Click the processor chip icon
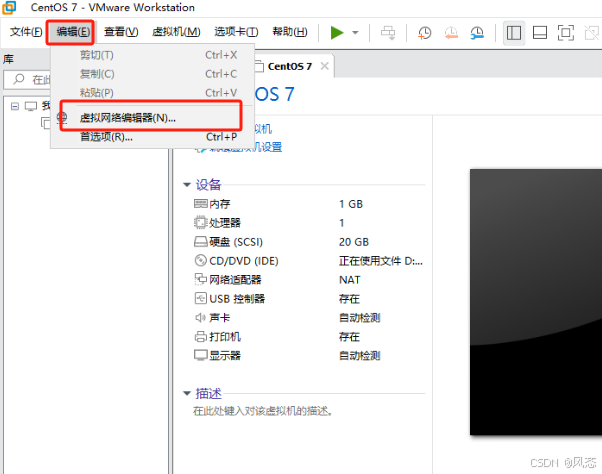 200,222
